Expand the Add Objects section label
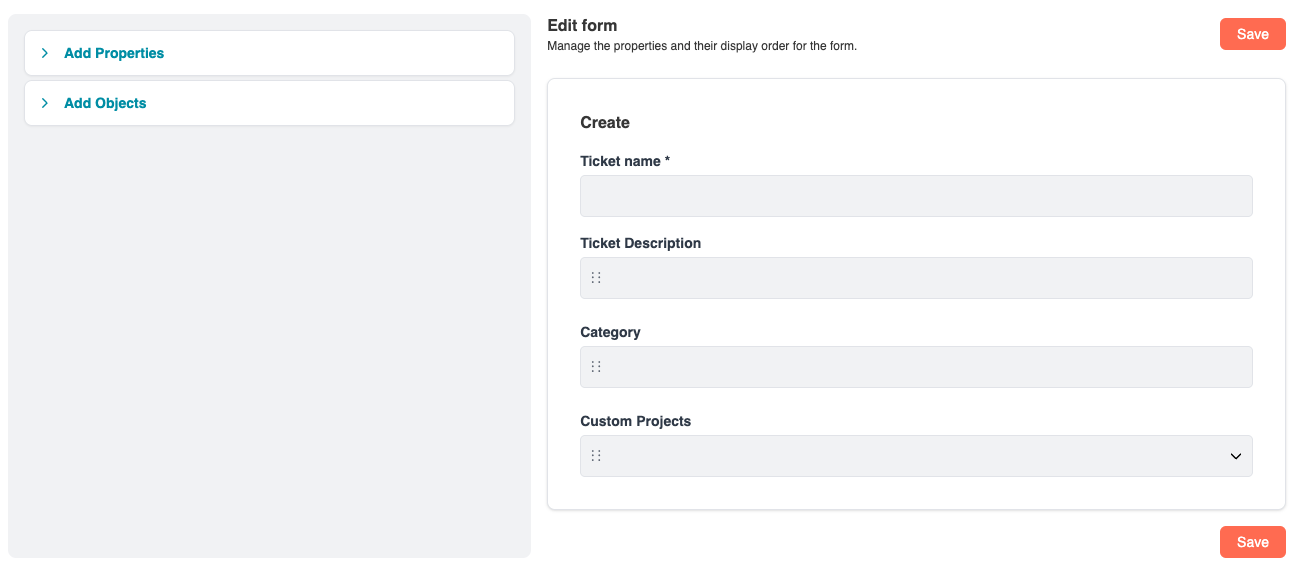This screenshot has width=1297, height=569. [105, 103]
